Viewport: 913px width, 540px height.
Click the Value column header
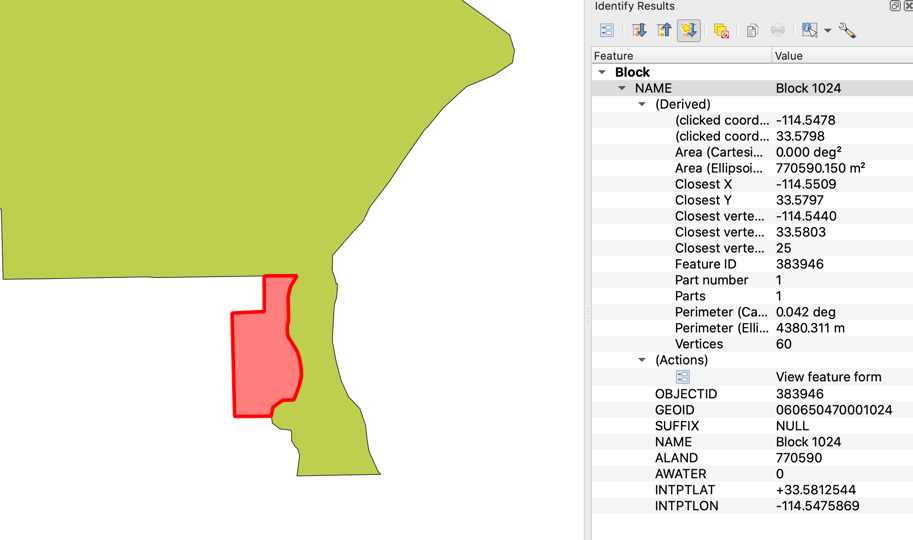843,56
